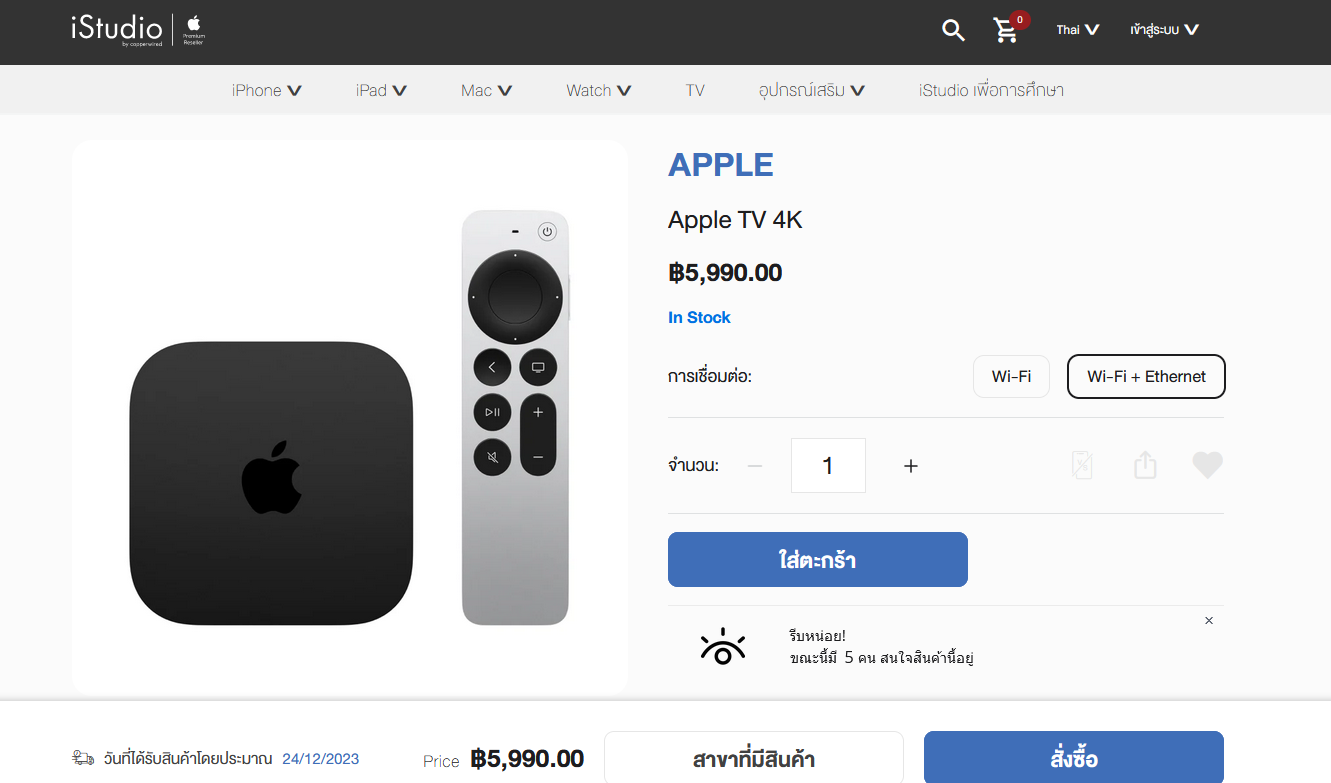Open the search magnifier icon
Screen dimensions: 1331x783
point(953,30)
